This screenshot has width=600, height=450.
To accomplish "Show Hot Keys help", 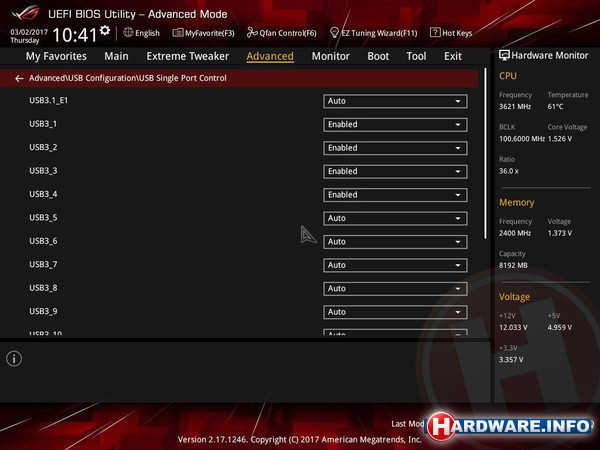I will pos(451,33).
